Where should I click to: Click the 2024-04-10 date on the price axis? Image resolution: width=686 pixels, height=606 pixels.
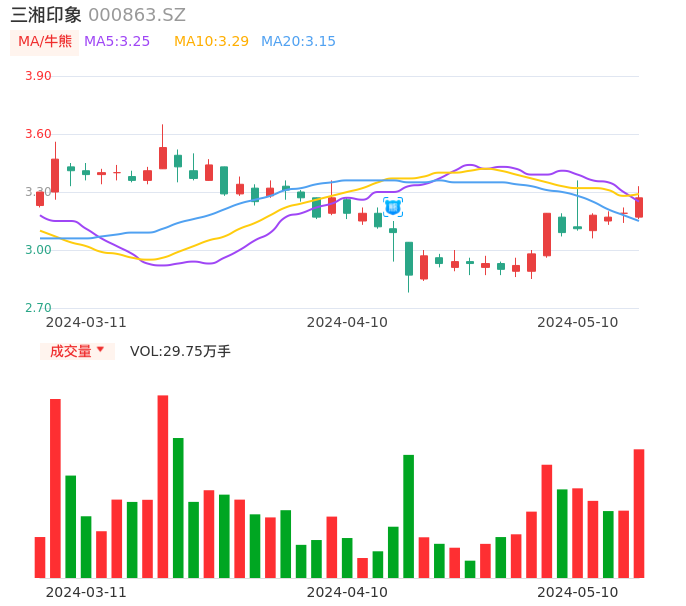click(347, 322)
